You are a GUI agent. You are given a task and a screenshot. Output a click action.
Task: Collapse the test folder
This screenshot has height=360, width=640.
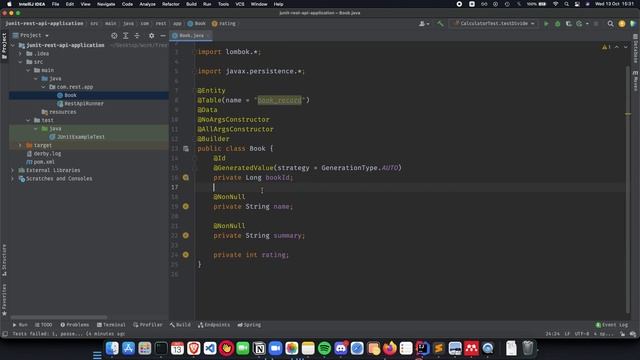(28, 120)
